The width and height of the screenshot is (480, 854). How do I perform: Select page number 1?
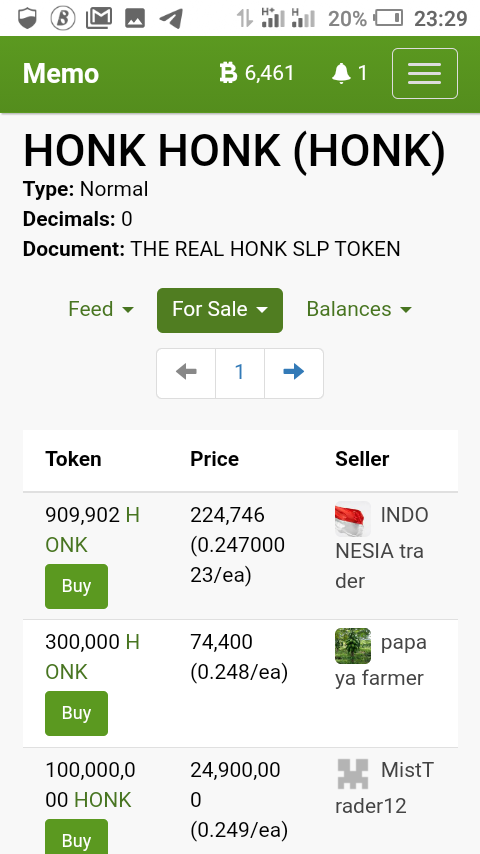(x=240, y=373)
